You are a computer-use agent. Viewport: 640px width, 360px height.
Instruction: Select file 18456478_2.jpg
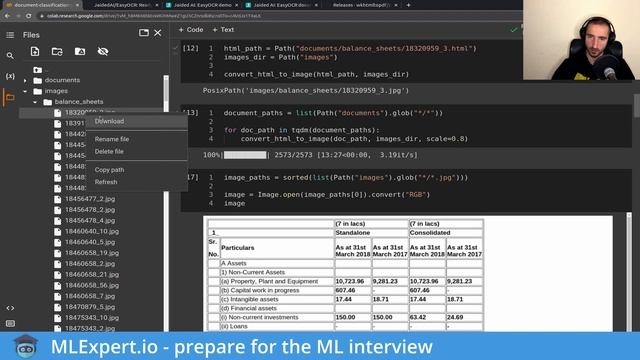[x=90, y=210]
